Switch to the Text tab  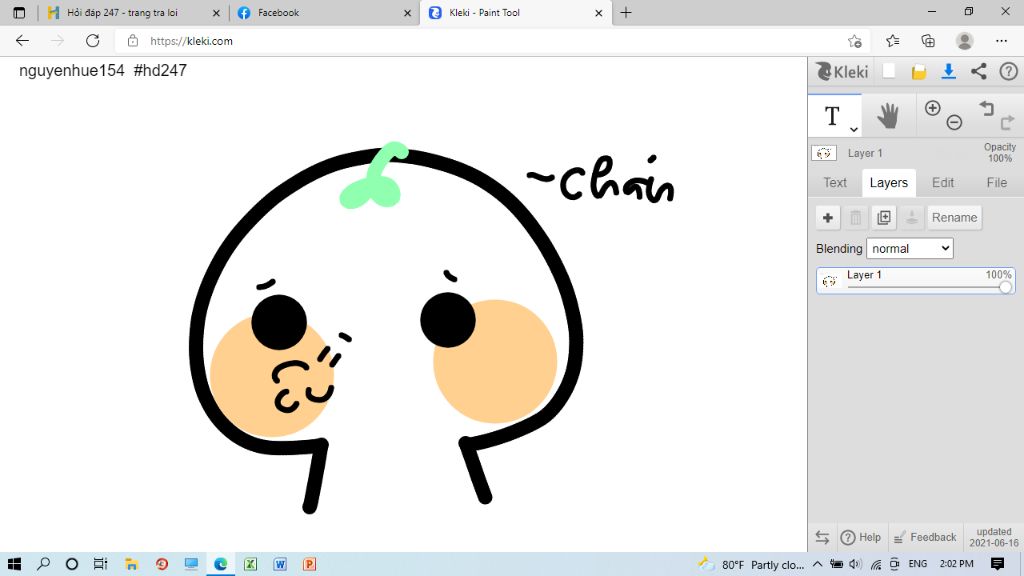point(835,183)
